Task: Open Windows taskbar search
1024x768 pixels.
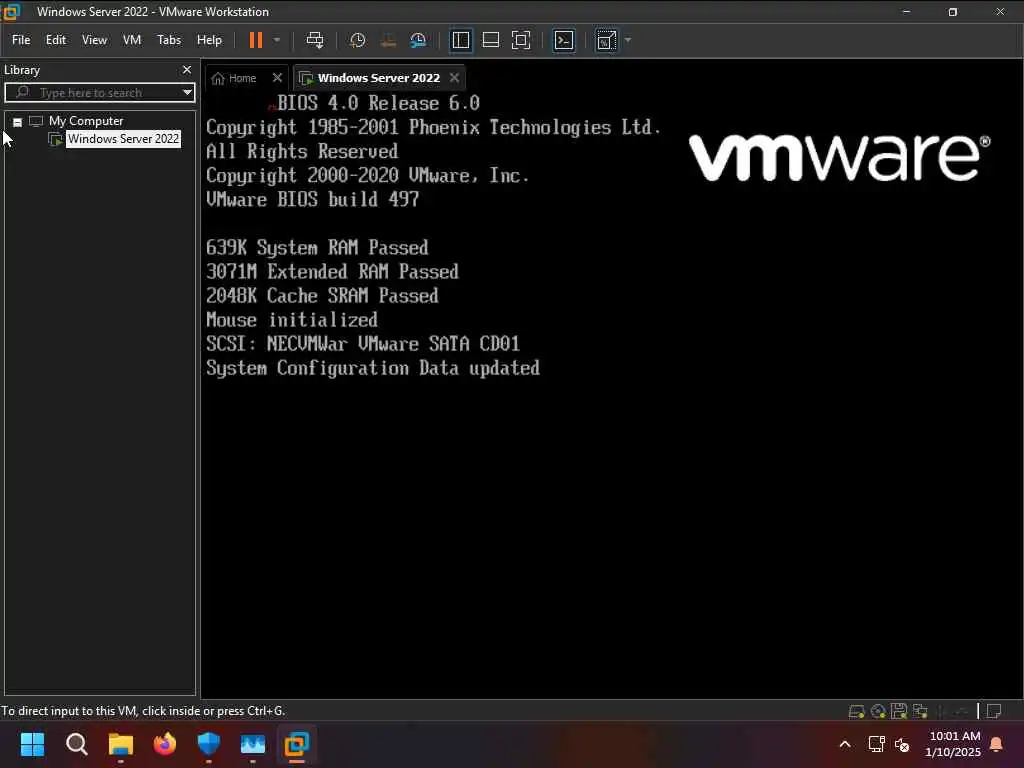Action: pos(76,744)
